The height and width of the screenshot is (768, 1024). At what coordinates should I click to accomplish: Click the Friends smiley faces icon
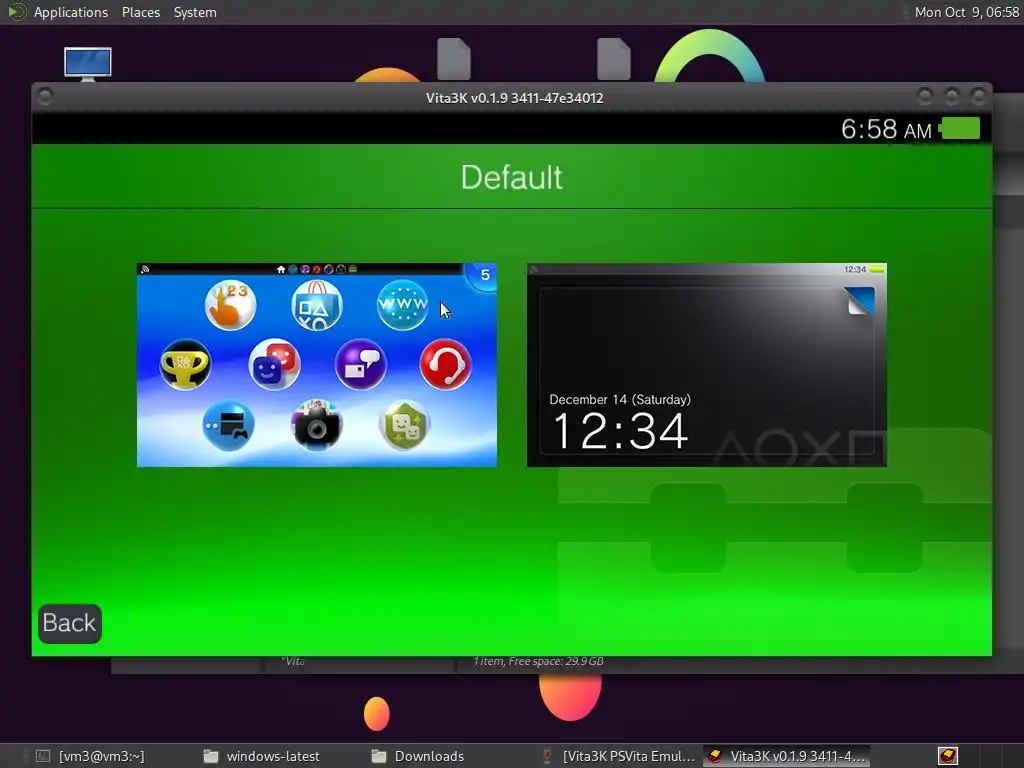pos(274,364)
